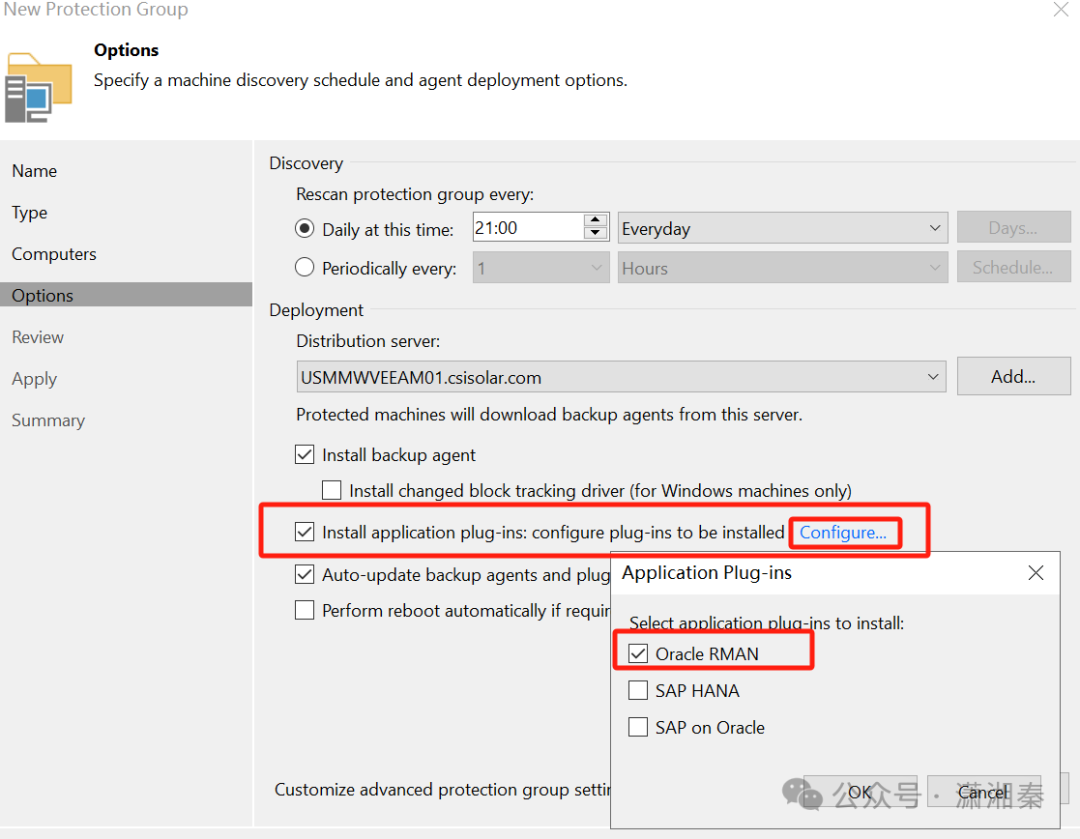Increase the time with up arrow
The width and height of the screenshot is (1080, 839).
tap(595, 220)
